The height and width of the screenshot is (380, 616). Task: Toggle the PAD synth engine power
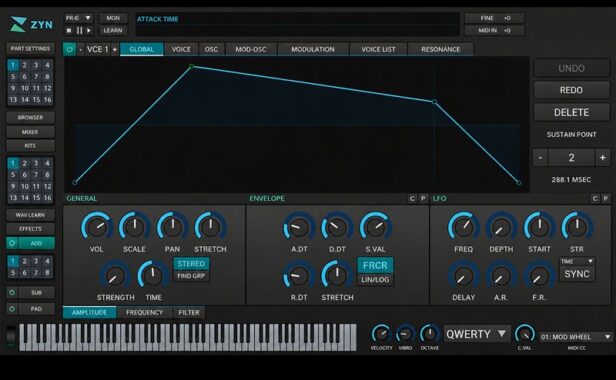pyautogui.click(x=12, y=309)
